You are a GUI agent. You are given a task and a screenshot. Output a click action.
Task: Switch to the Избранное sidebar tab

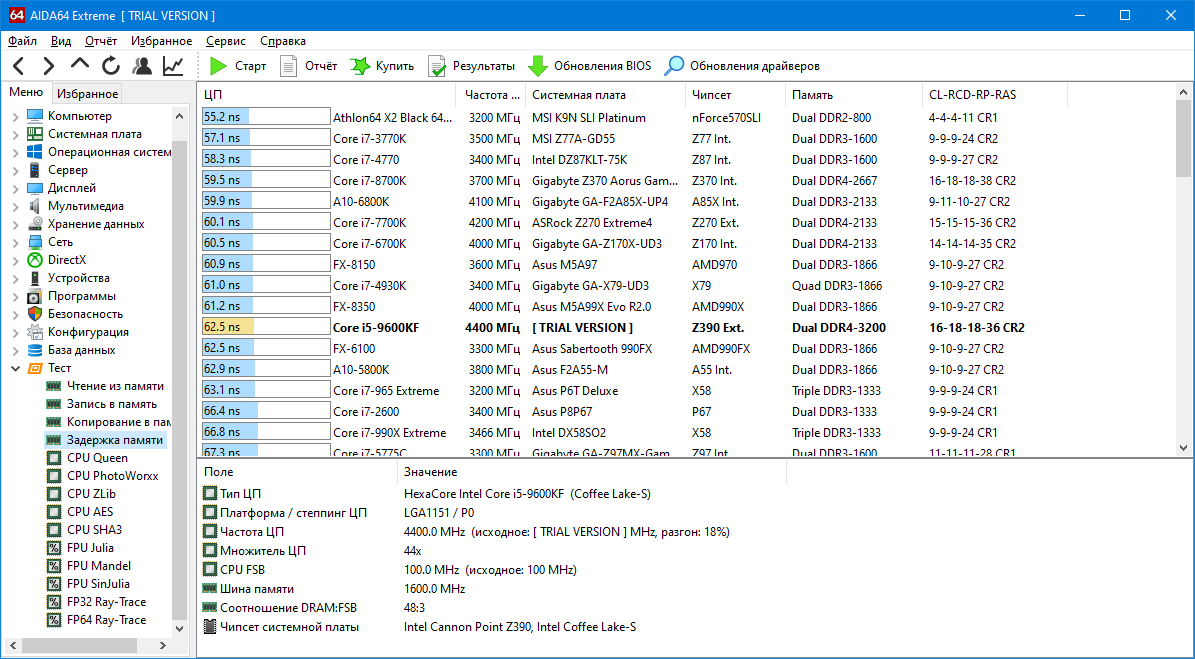click(88, 94)
